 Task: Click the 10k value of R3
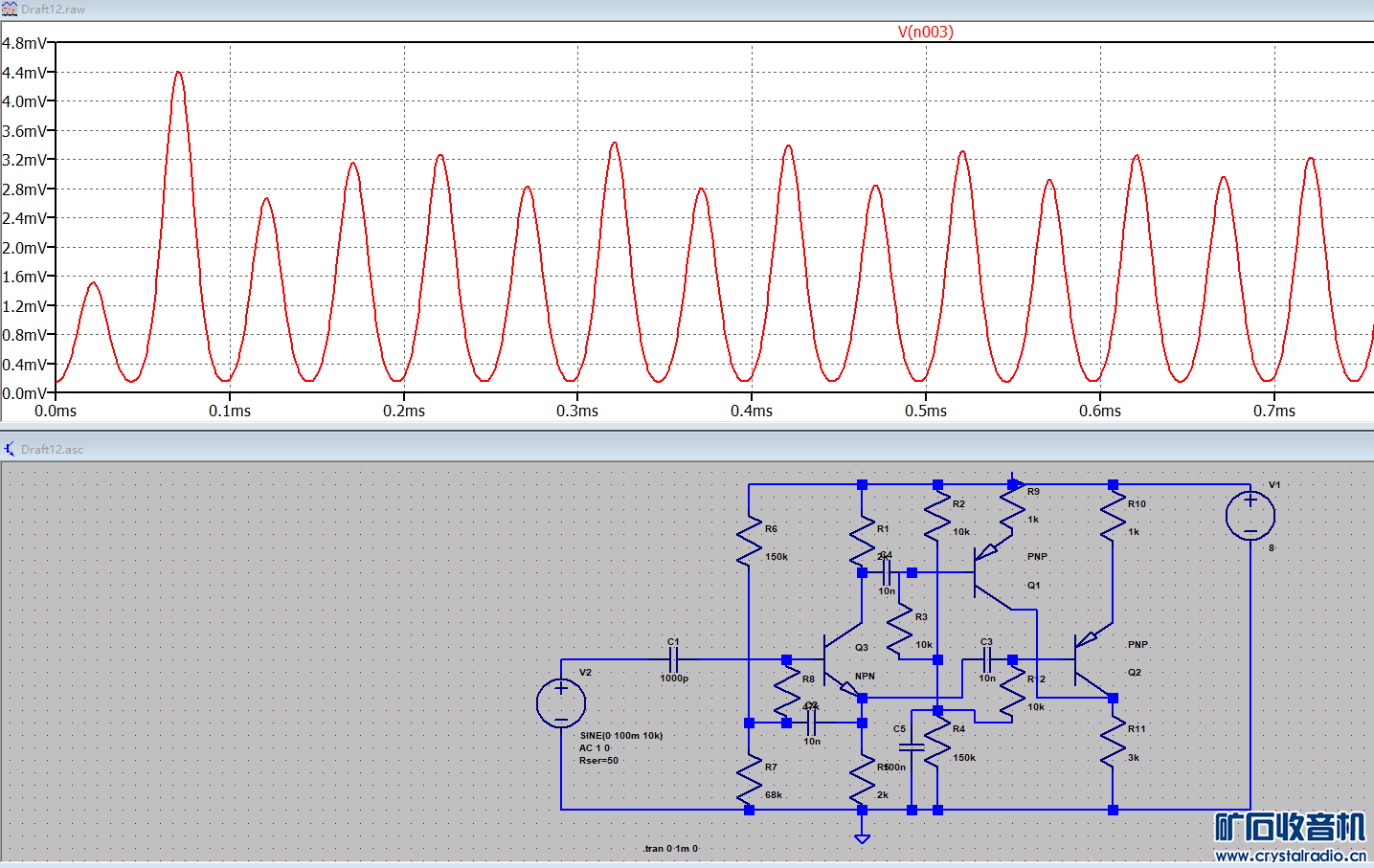click(x=924, y=645)
